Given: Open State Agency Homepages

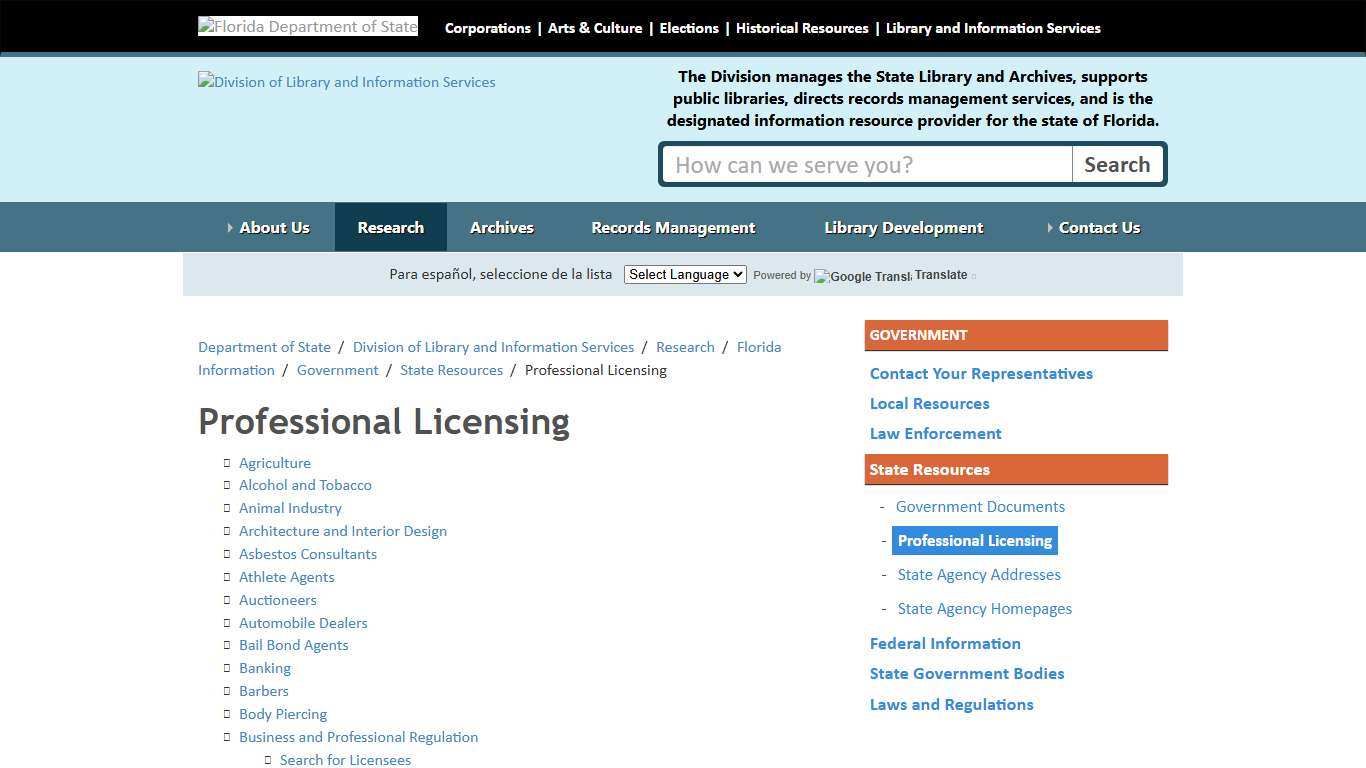Looking at the screenshot, I should click(984, 608).
